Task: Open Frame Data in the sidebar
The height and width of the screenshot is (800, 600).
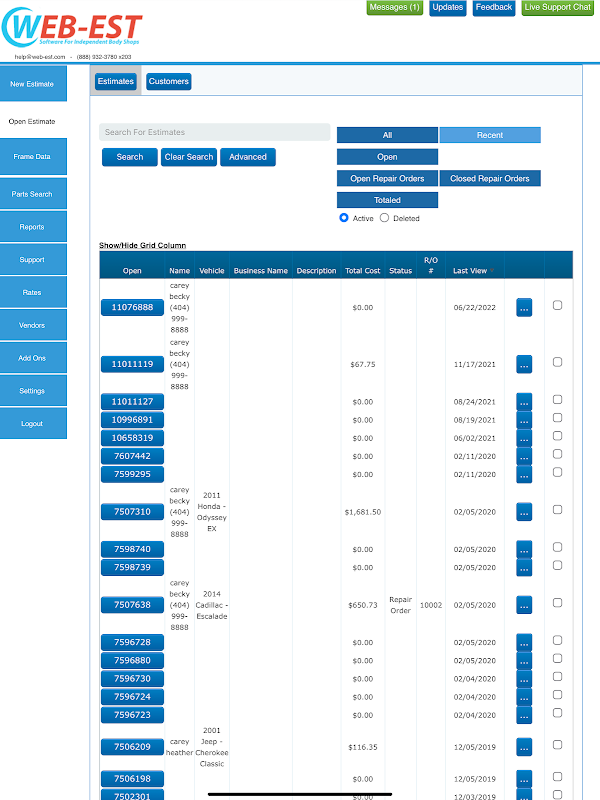Action: click(33, 157)
